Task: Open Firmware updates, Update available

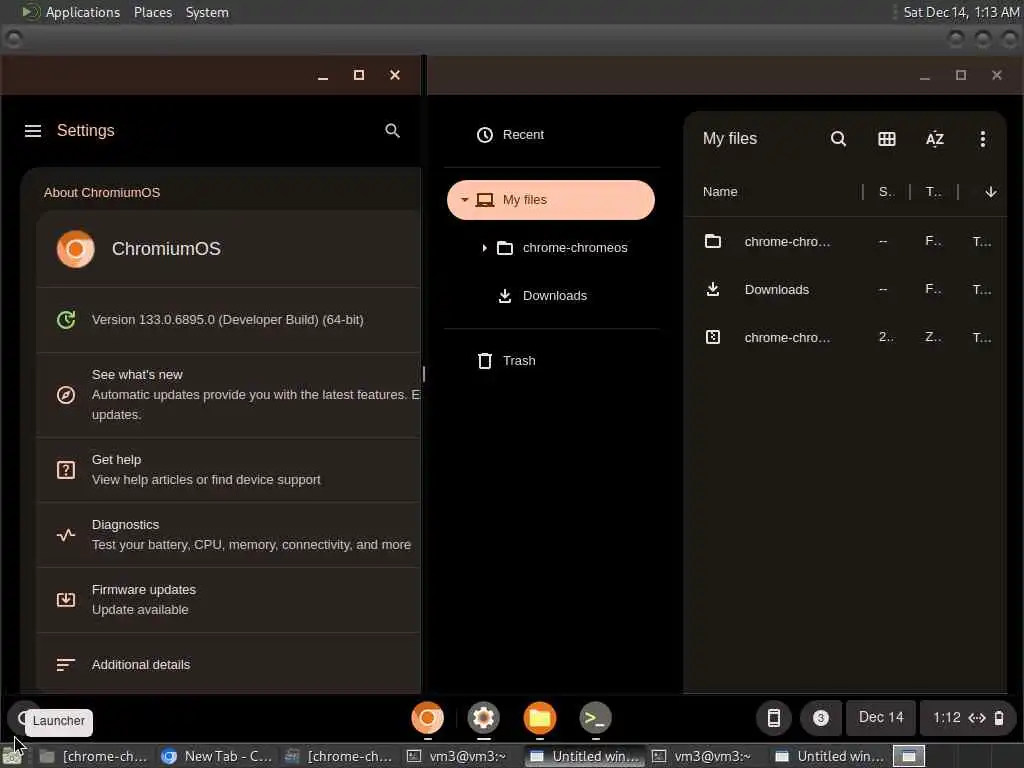Action: pos(229,600)
